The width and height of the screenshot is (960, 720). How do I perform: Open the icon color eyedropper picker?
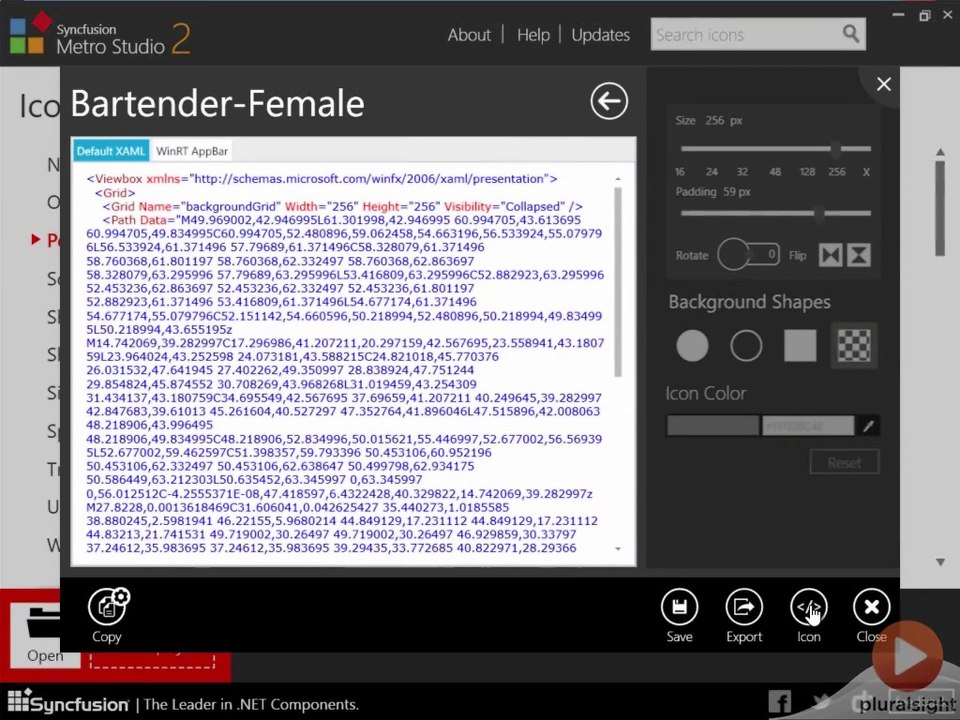pos(868,426)
